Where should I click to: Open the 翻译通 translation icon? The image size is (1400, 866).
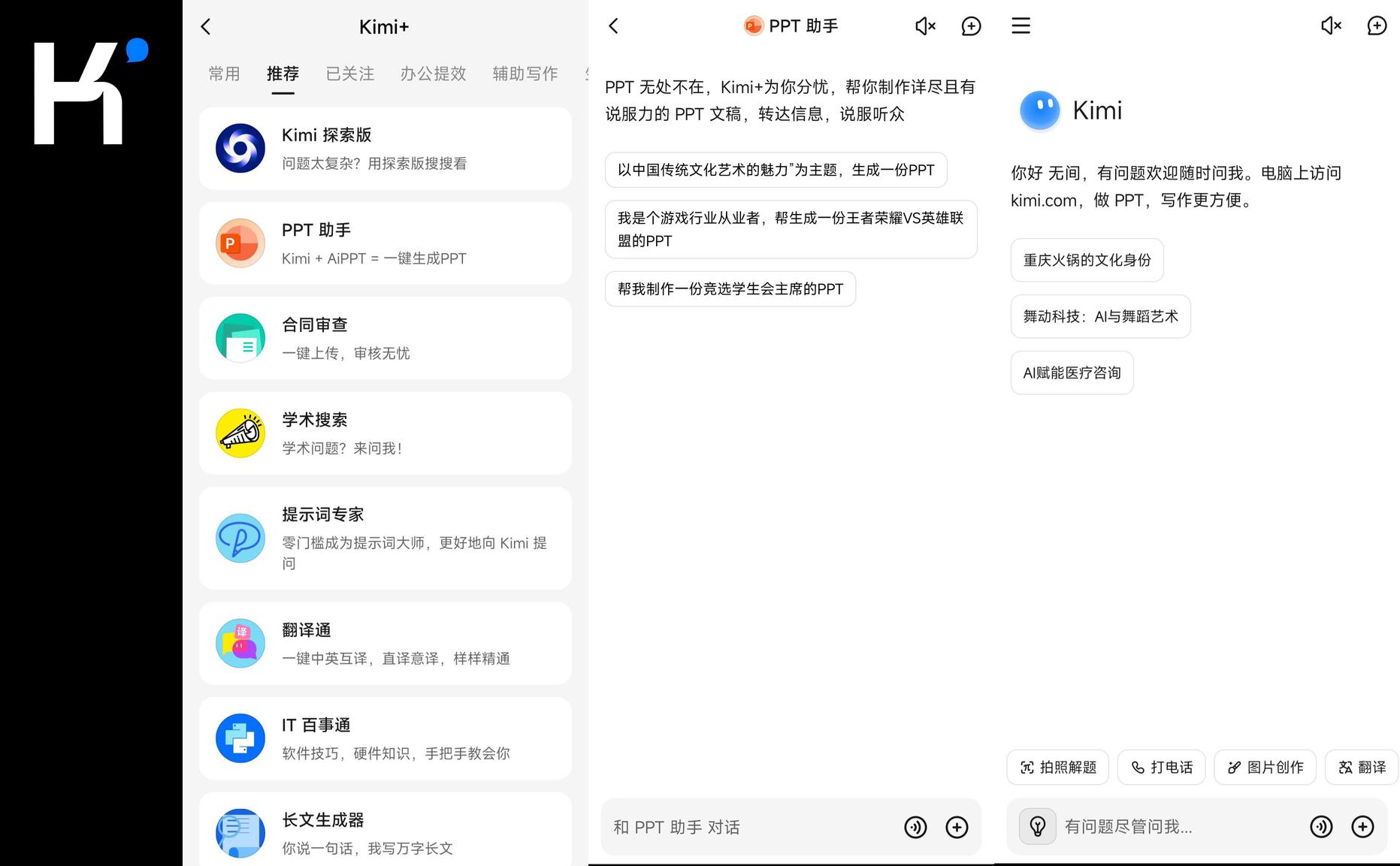coord(240,644)
